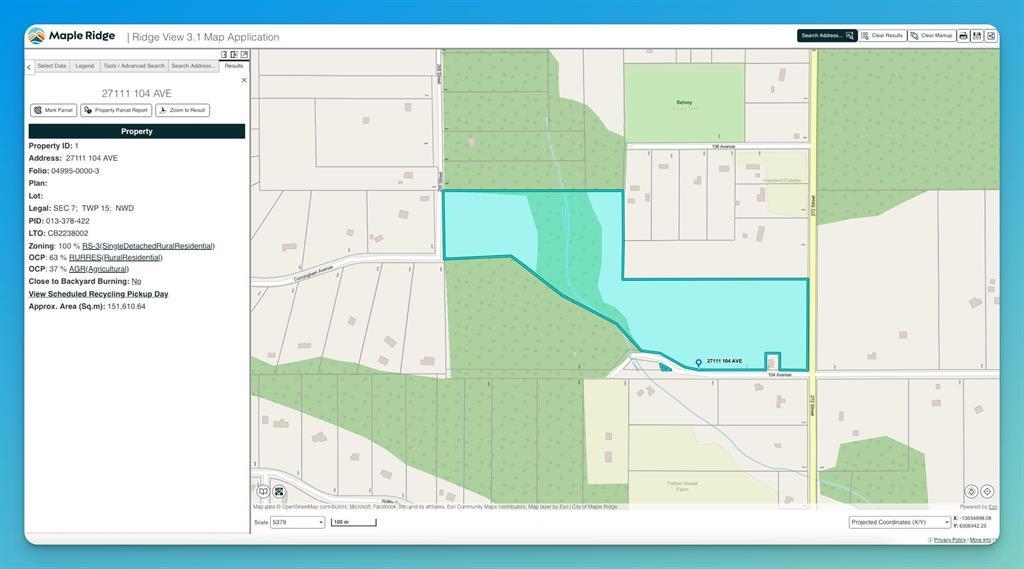Click the locate/GPS target icon on map
The image size is (1024, 569).
coord(987,491)
